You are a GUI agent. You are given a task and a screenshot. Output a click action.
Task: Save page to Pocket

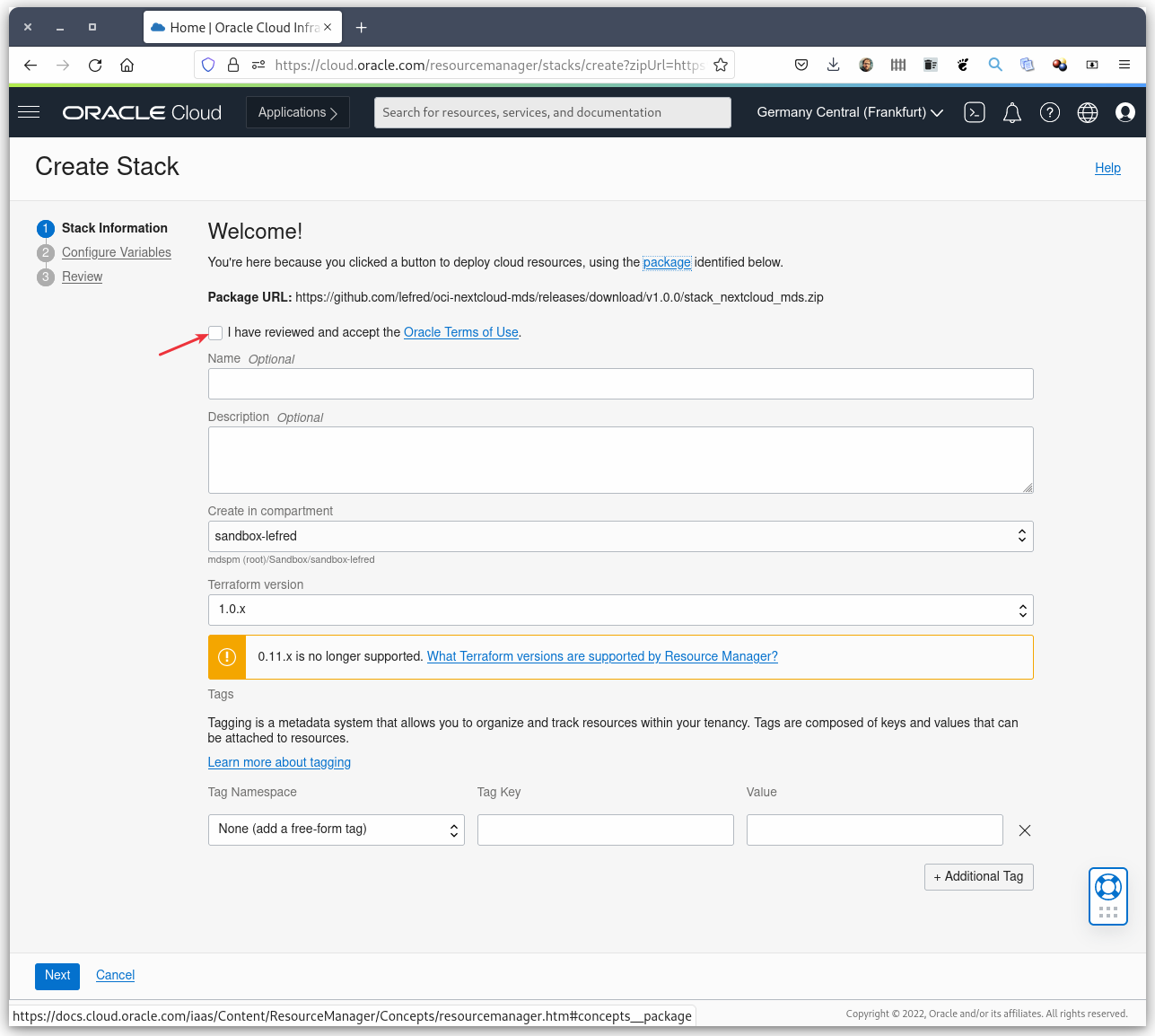coord(801,65)
